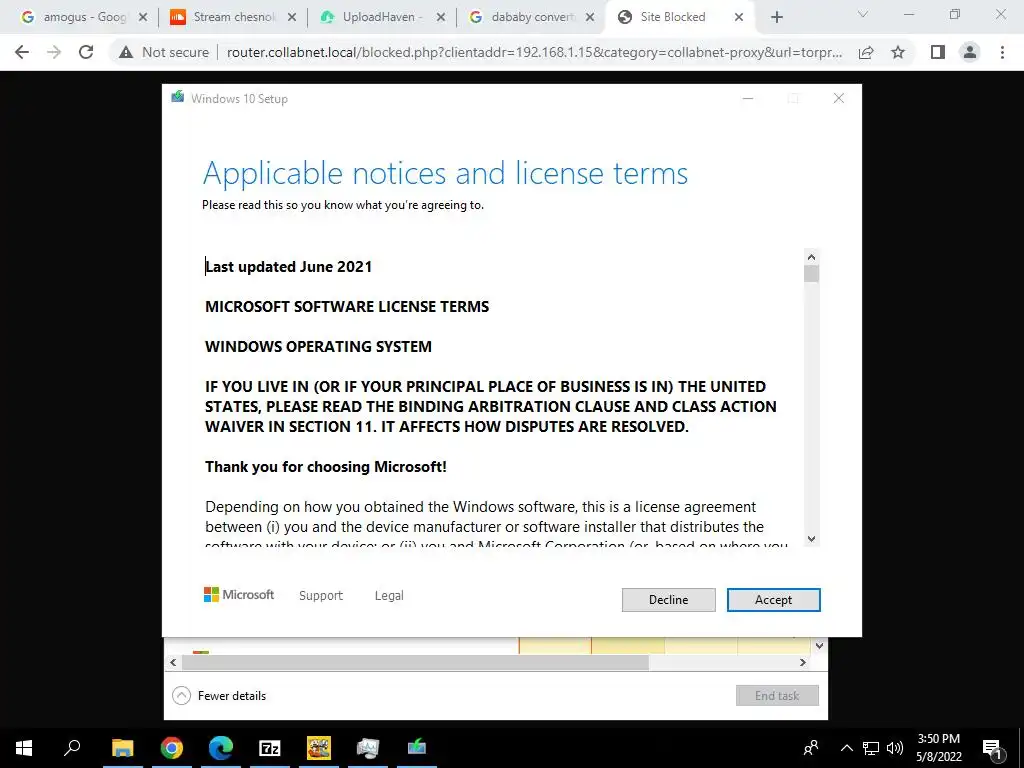Click the router.collabnet.local address bar
The height and width of the screenshot is (768, 1024).
click(x=534, y=52)
